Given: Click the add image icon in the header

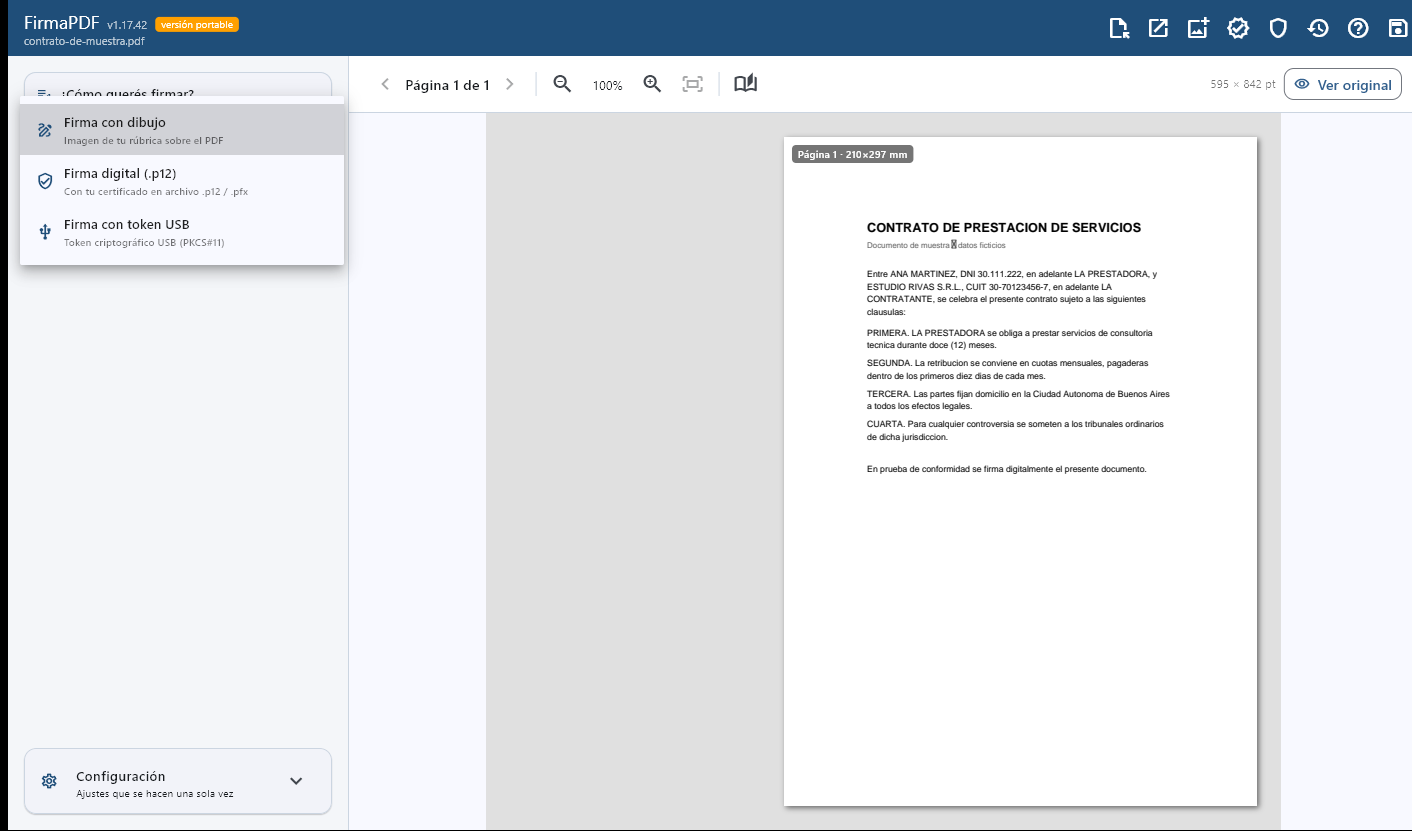Looking at the screenshot, I should tap(1198, 28).
